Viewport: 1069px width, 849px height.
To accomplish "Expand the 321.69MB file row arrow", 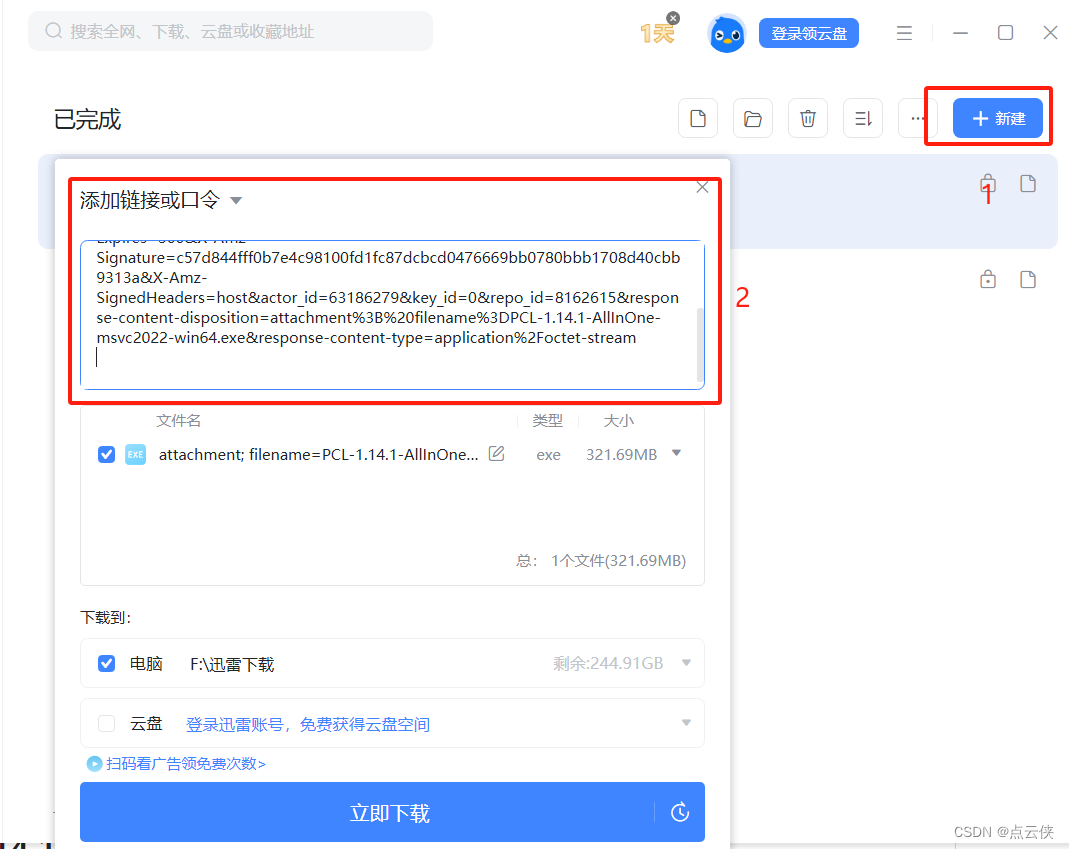I will click(676, 453).
